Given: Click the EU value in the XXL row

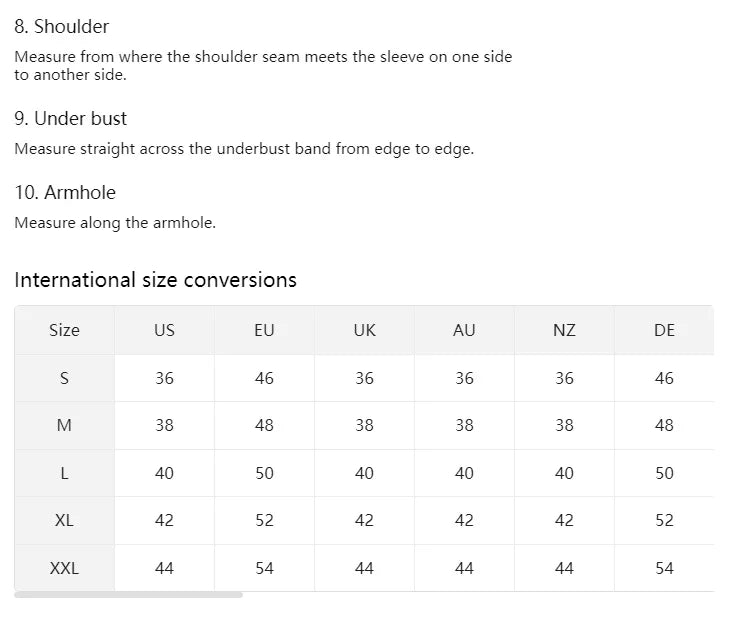Looking at the screenshot, I should pyautogui.click(x=264, y=568).
